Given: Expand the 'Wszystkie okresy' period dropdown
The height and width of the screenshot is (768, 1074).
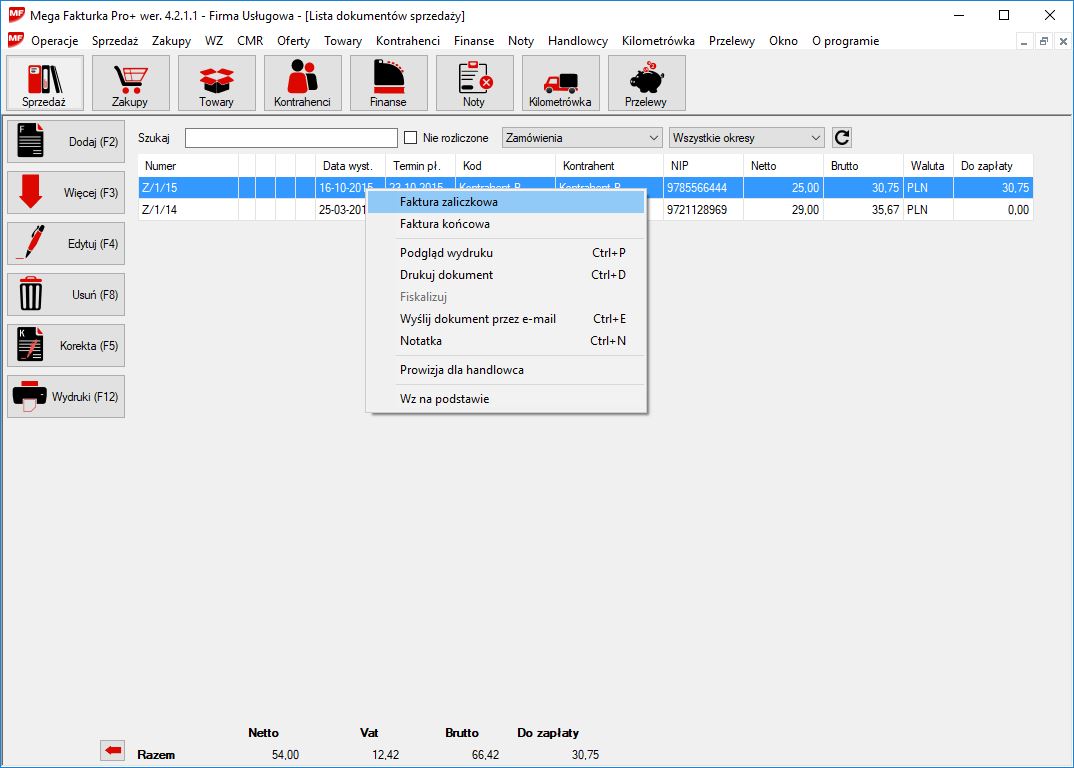Looking at the screenshot, I should pyautogui.click(x=746, y=138).
